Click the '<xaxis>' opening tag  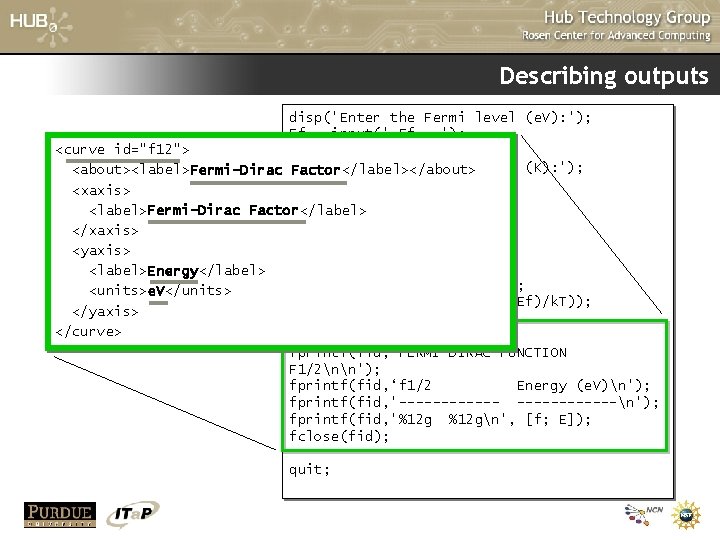101,190
